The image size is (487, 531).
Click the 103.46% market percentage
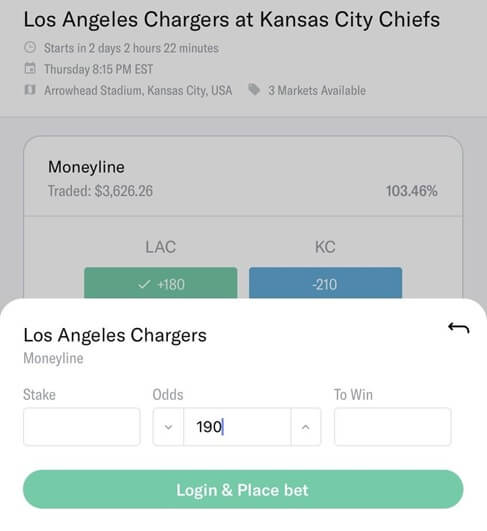[411, 191]
